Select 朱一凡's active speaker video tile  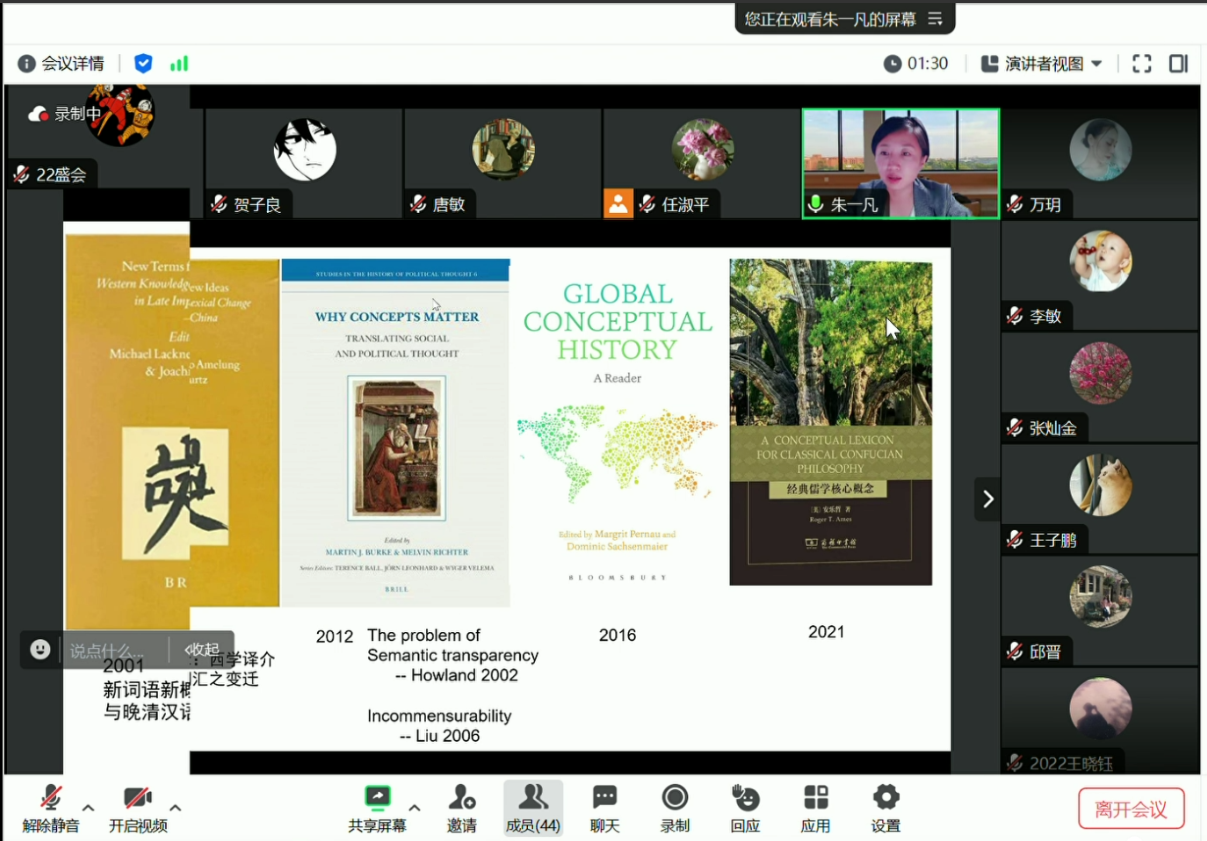point(901,163)
